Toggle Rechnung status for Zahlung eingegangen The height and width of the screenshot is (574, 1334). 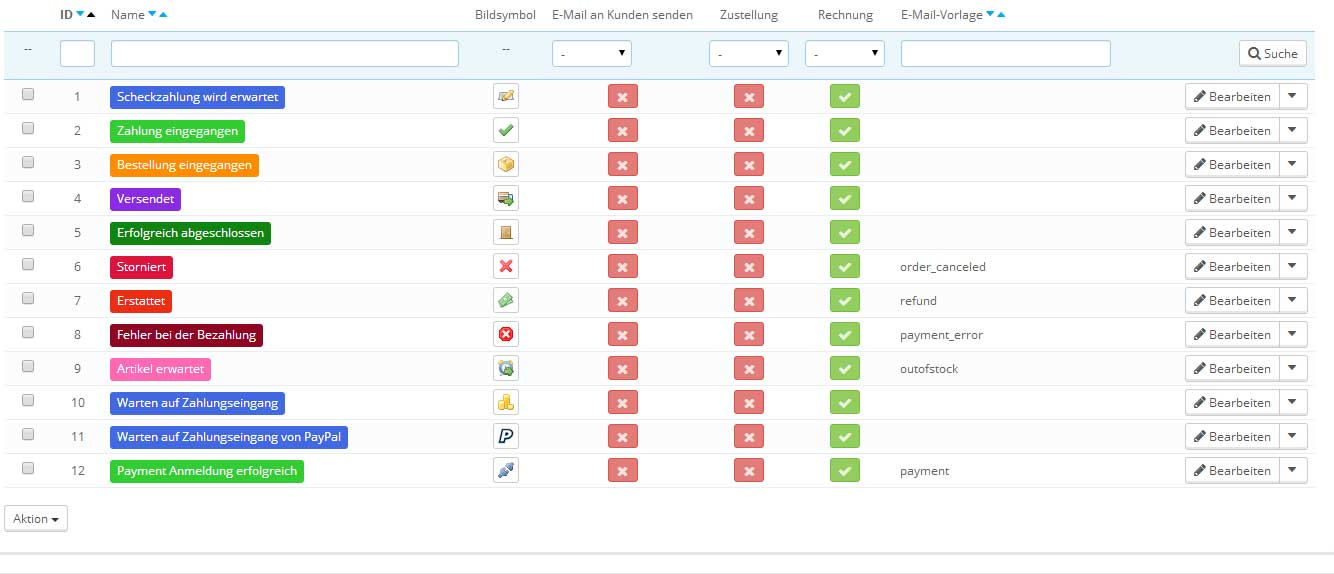pos(845,130)
